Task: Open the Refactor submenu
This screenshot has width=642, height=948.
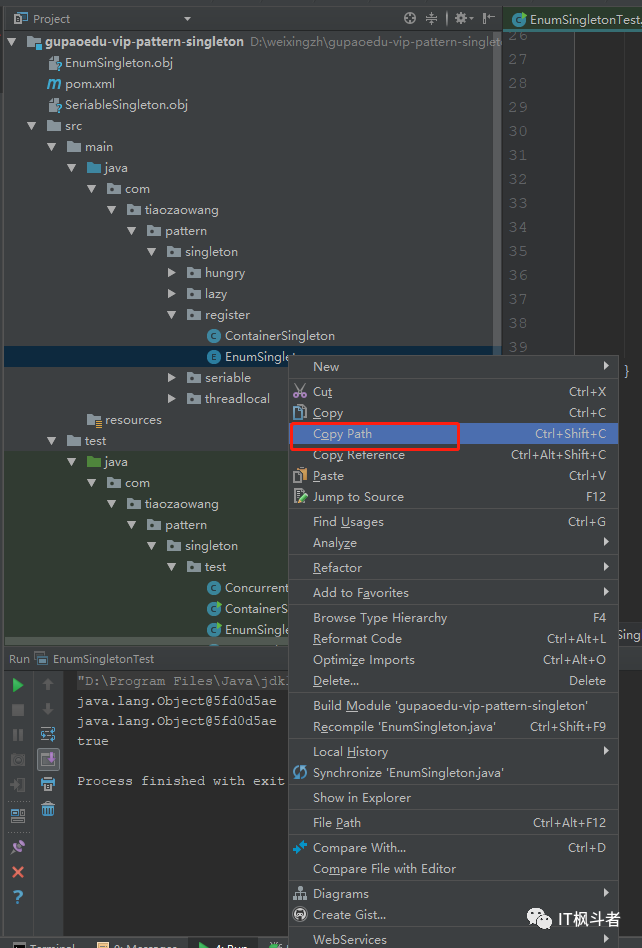Action: point(453,567)
